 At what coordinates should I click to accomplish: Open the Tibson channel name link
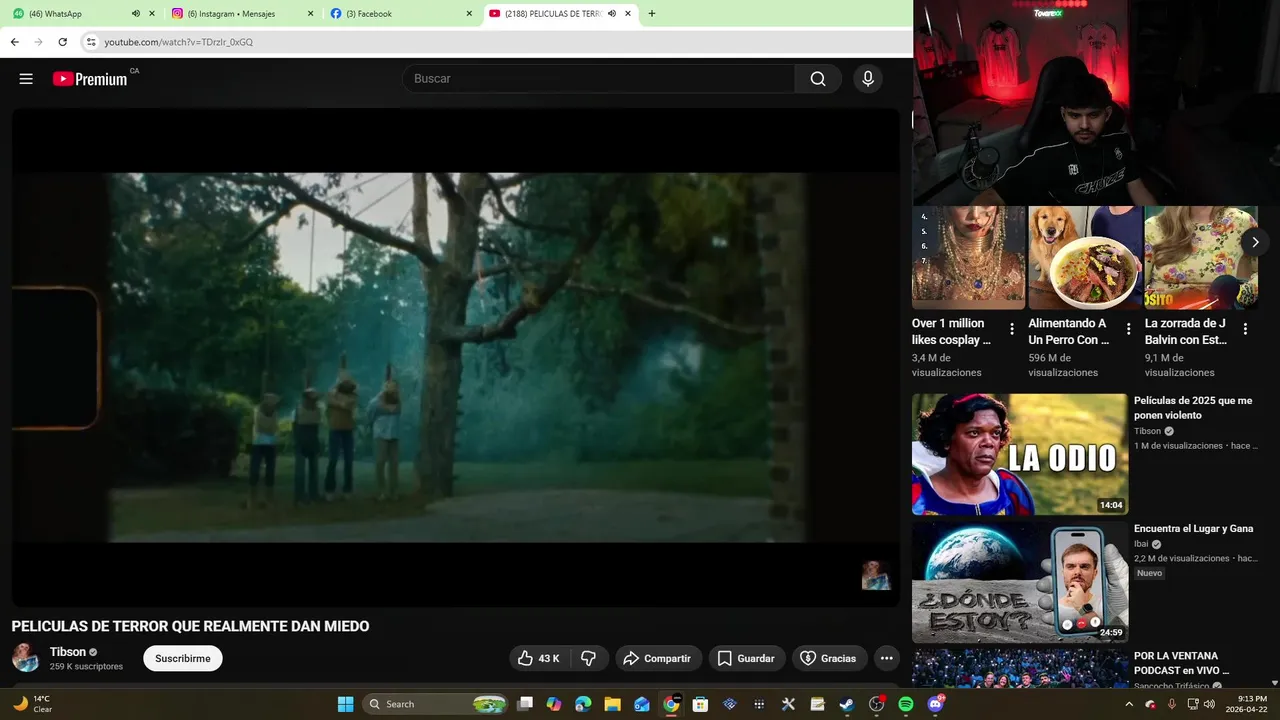[x=68, y=652]
